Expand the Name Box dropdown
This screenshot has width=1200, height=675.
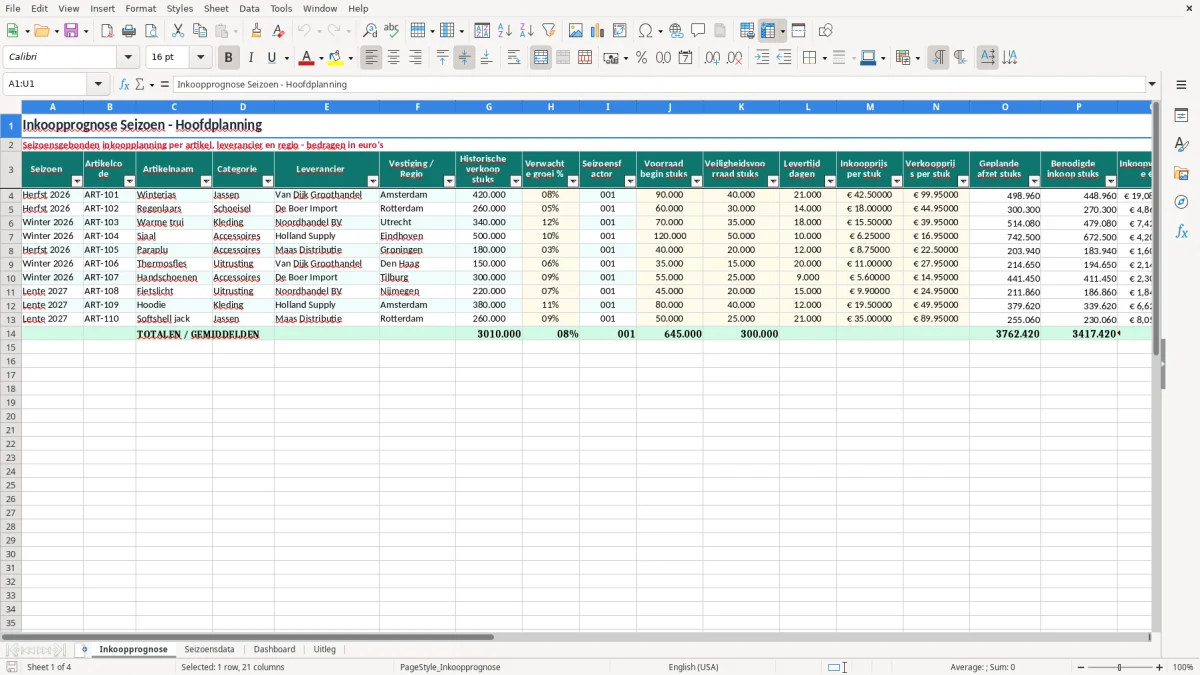tap(98, 84)
